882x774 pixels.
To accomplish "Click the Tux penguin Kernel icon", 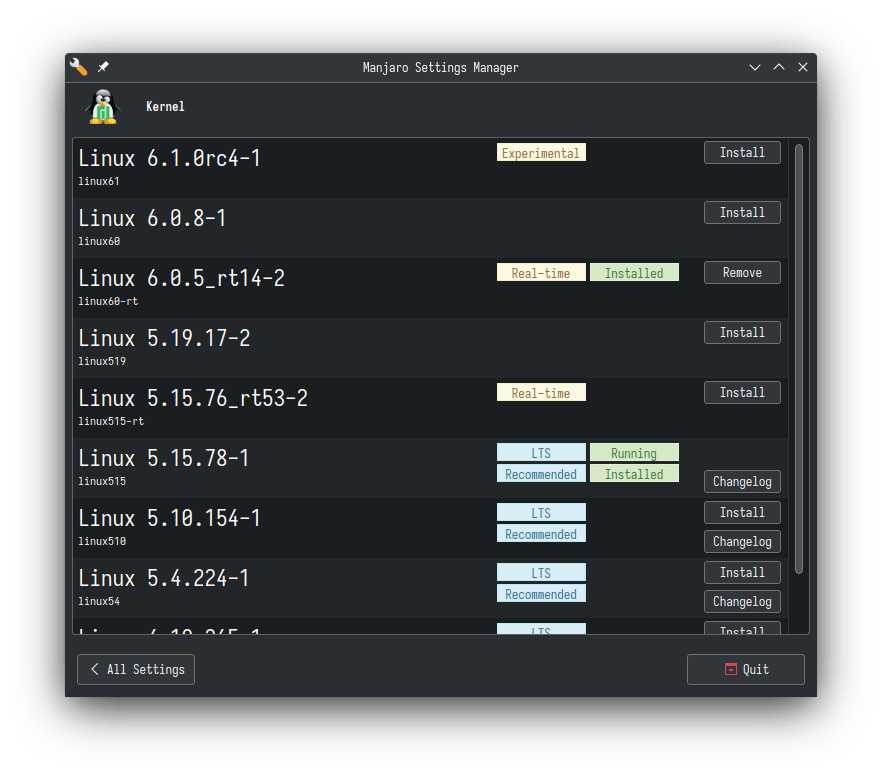I will click(103, 106).
